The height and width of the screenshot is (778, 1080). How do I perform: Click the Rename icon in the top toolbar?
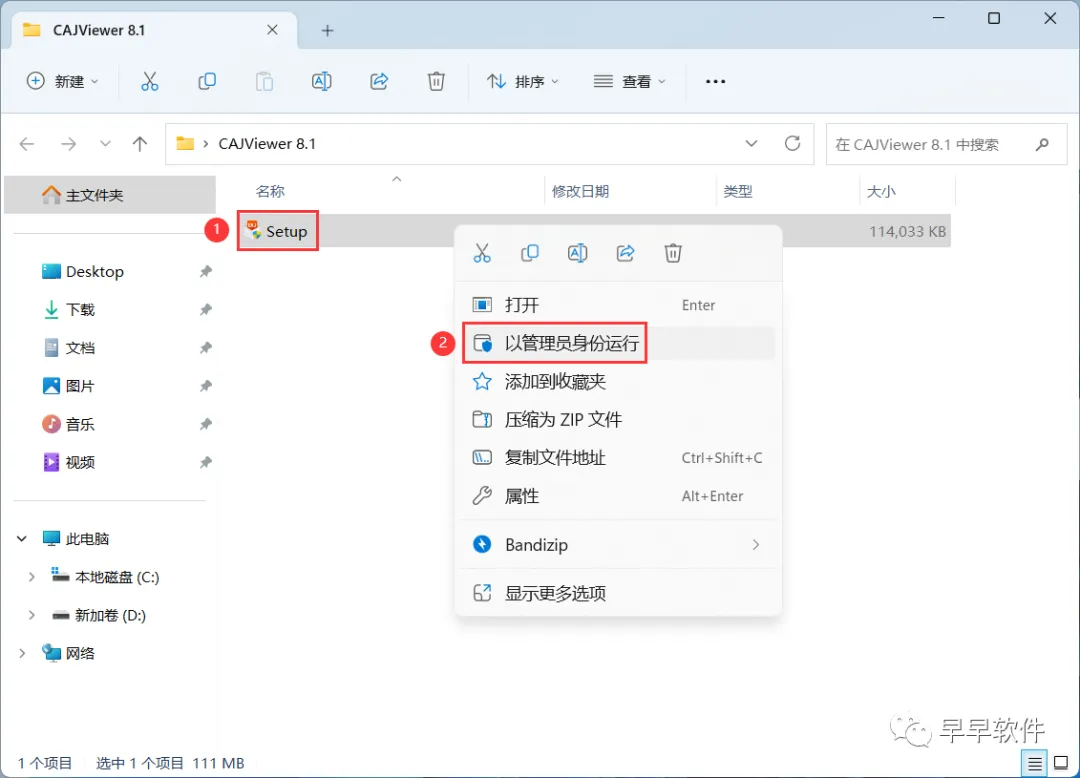click(x=322, y=81)
